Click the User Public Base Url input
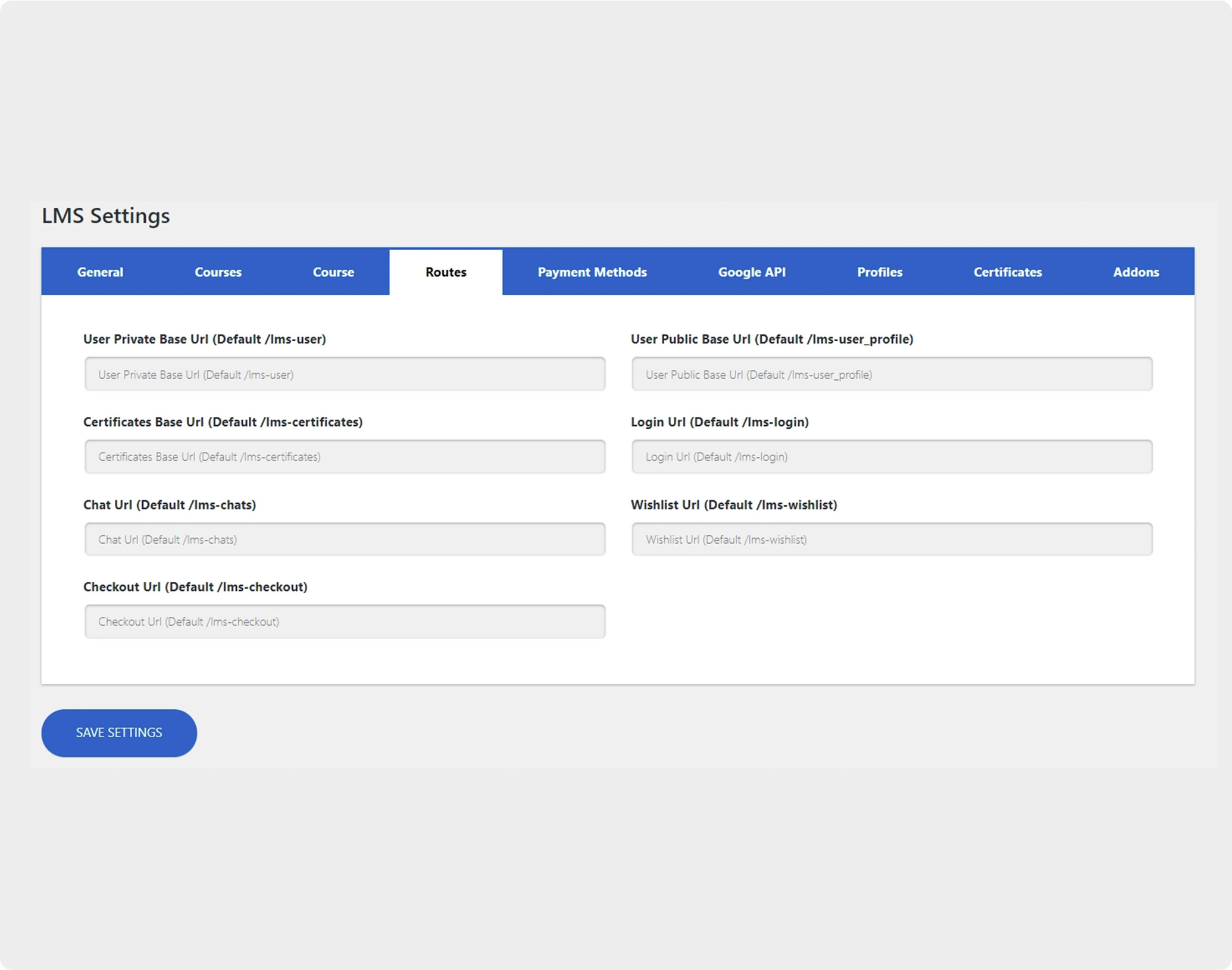Viewport: 1232px width, 970px height. (x=892, y=375)
